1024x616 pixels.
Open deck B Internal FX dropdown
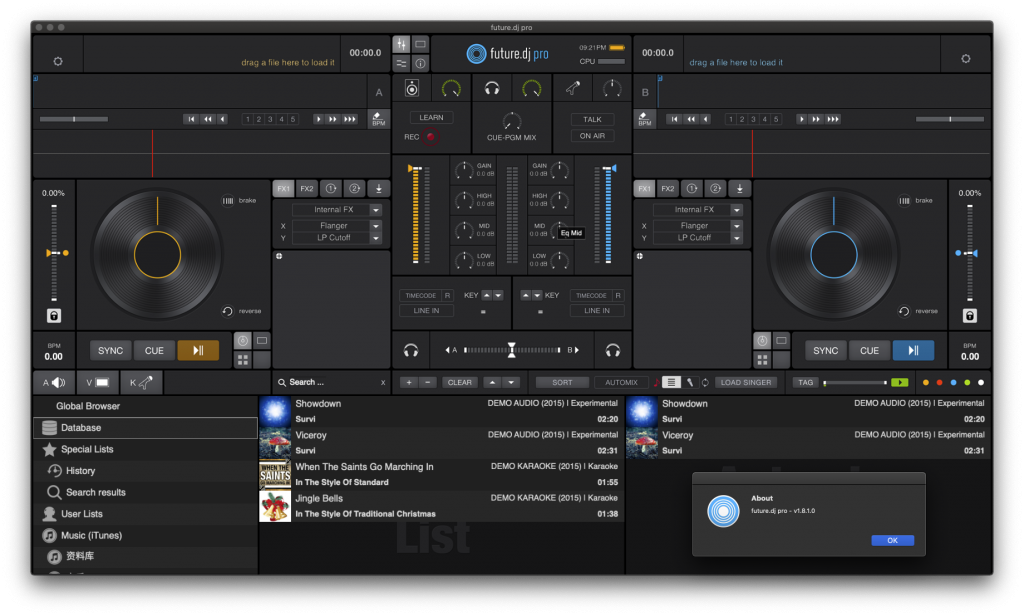click(x=737, y=210)
